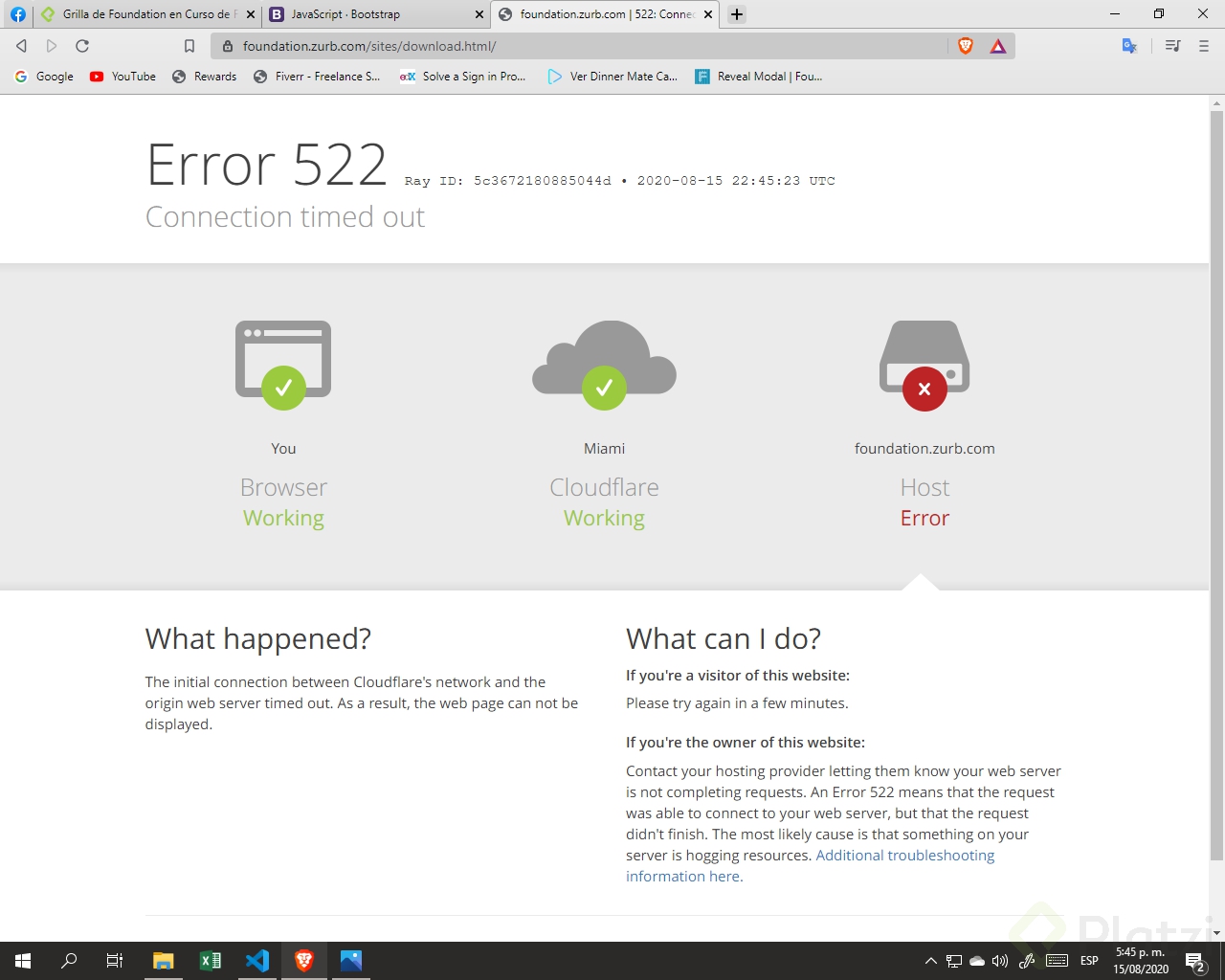
Task: Open Windows taskbar search
Action: pos(69,961)
